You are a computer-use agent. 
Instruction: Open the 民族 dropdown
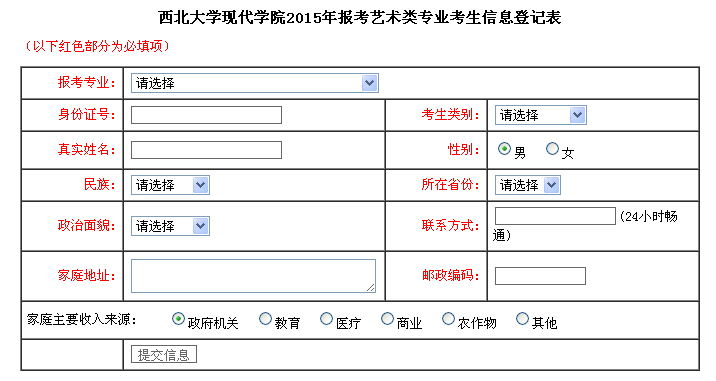[x=170, y=185]
